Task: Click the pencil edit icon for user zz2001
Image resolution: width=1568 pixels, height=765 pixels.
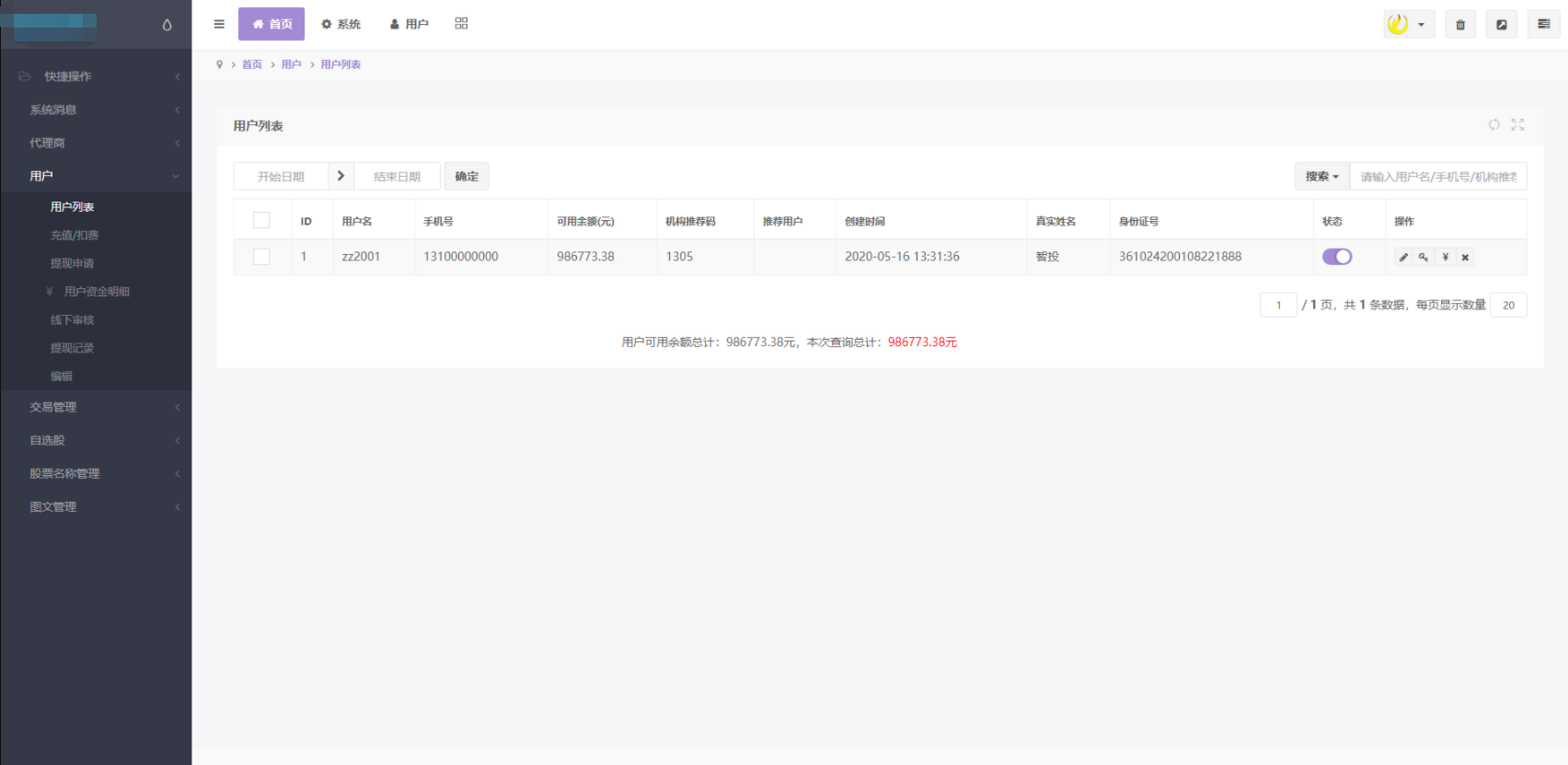Action: point(1403,258)
